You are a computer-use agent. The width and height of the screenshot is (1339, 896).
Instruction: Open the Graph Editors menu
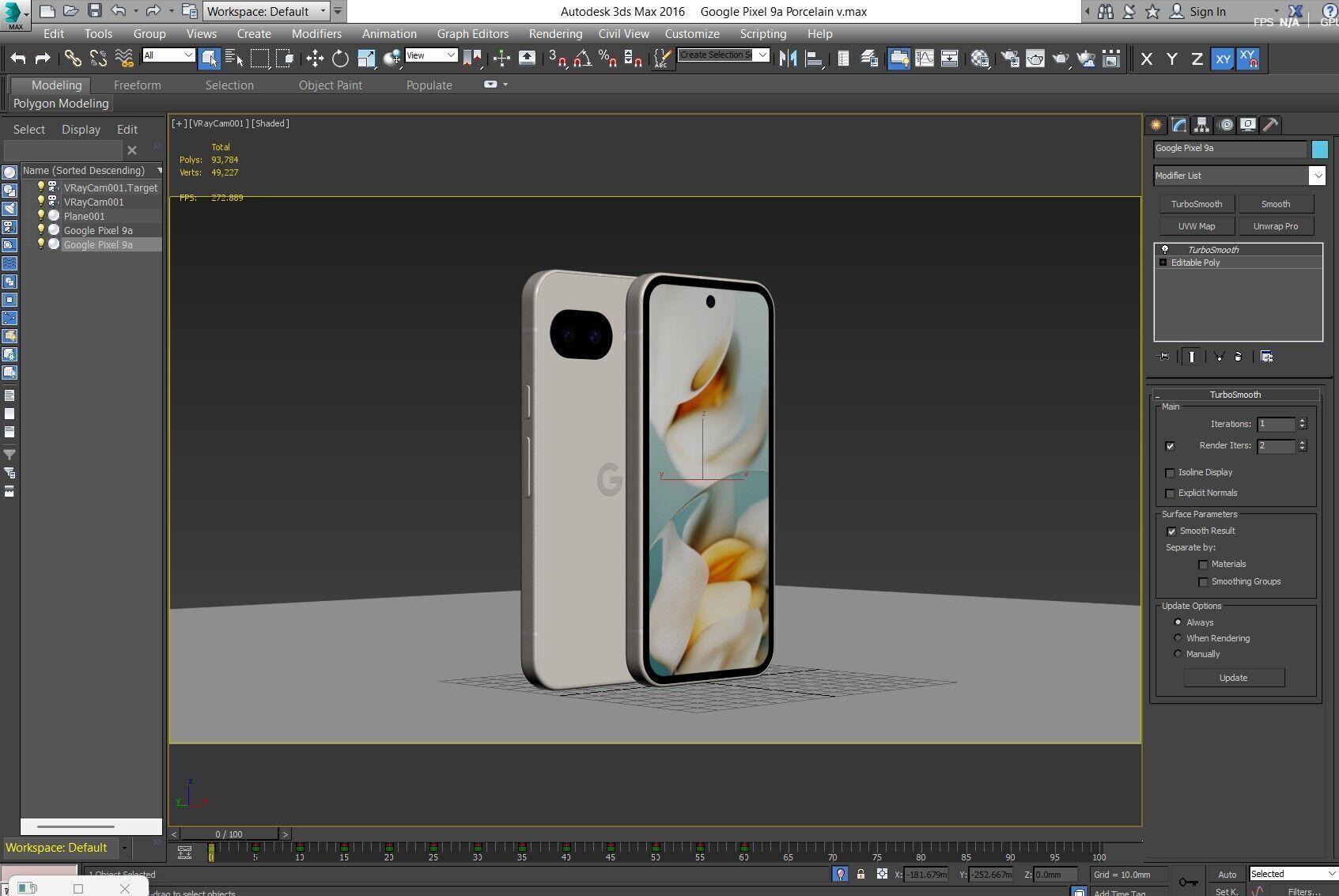pyautogui.click(x=472, y=34)
